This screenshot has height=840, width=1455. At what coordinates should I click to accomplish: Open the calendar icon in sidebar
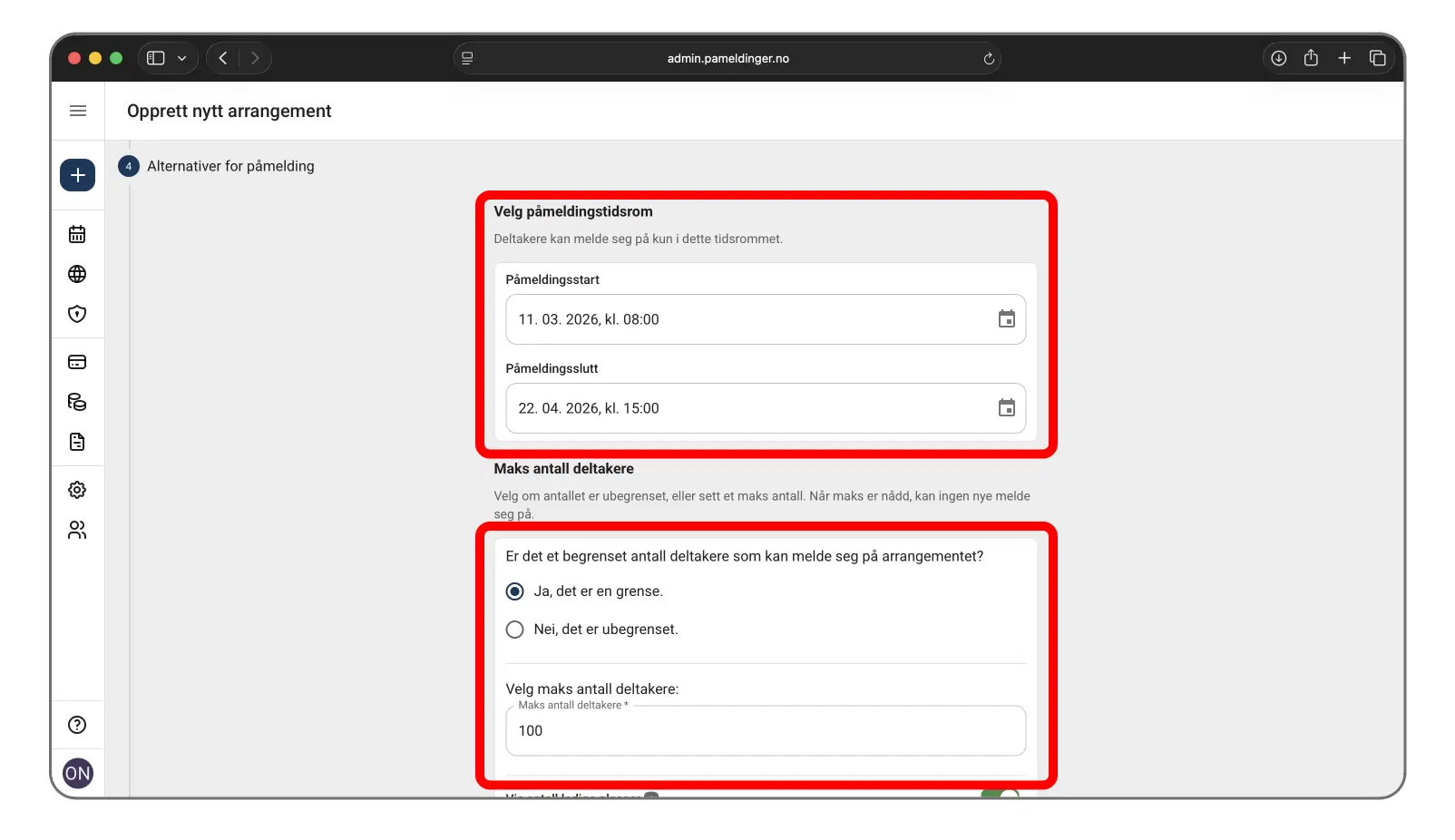point(77,234)
